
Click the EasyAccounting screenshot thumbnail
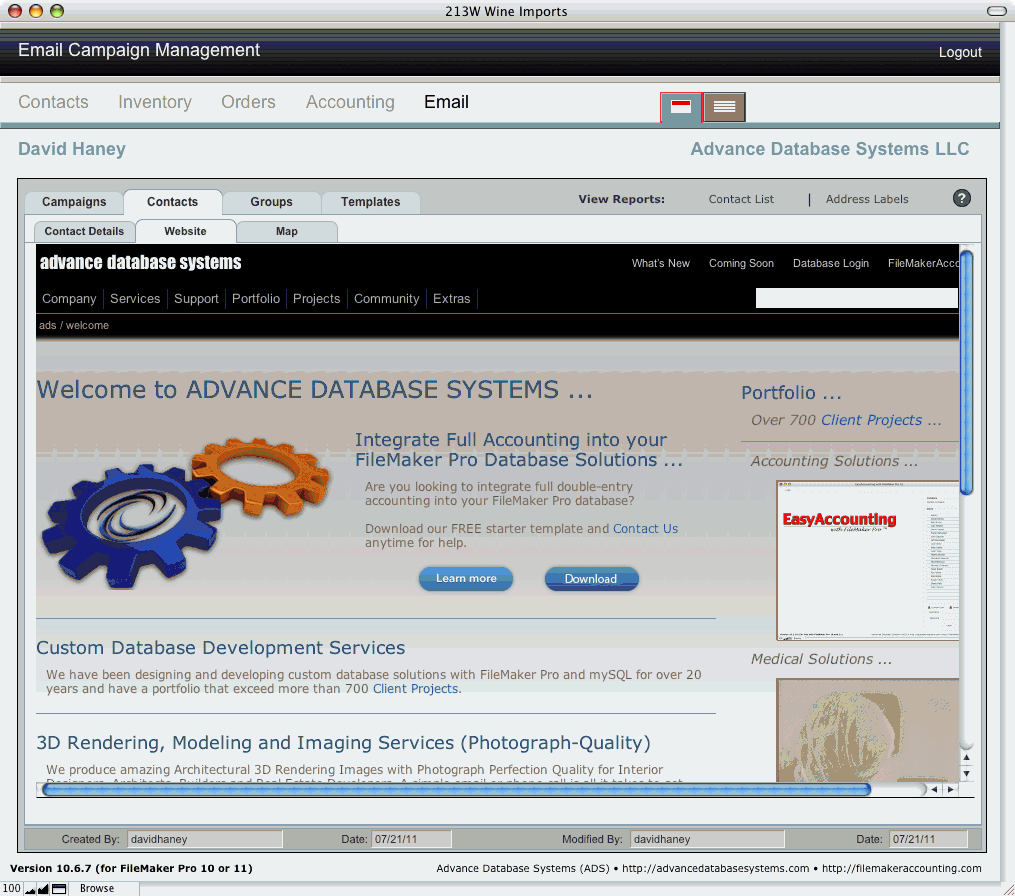click(x=867, y=561)
